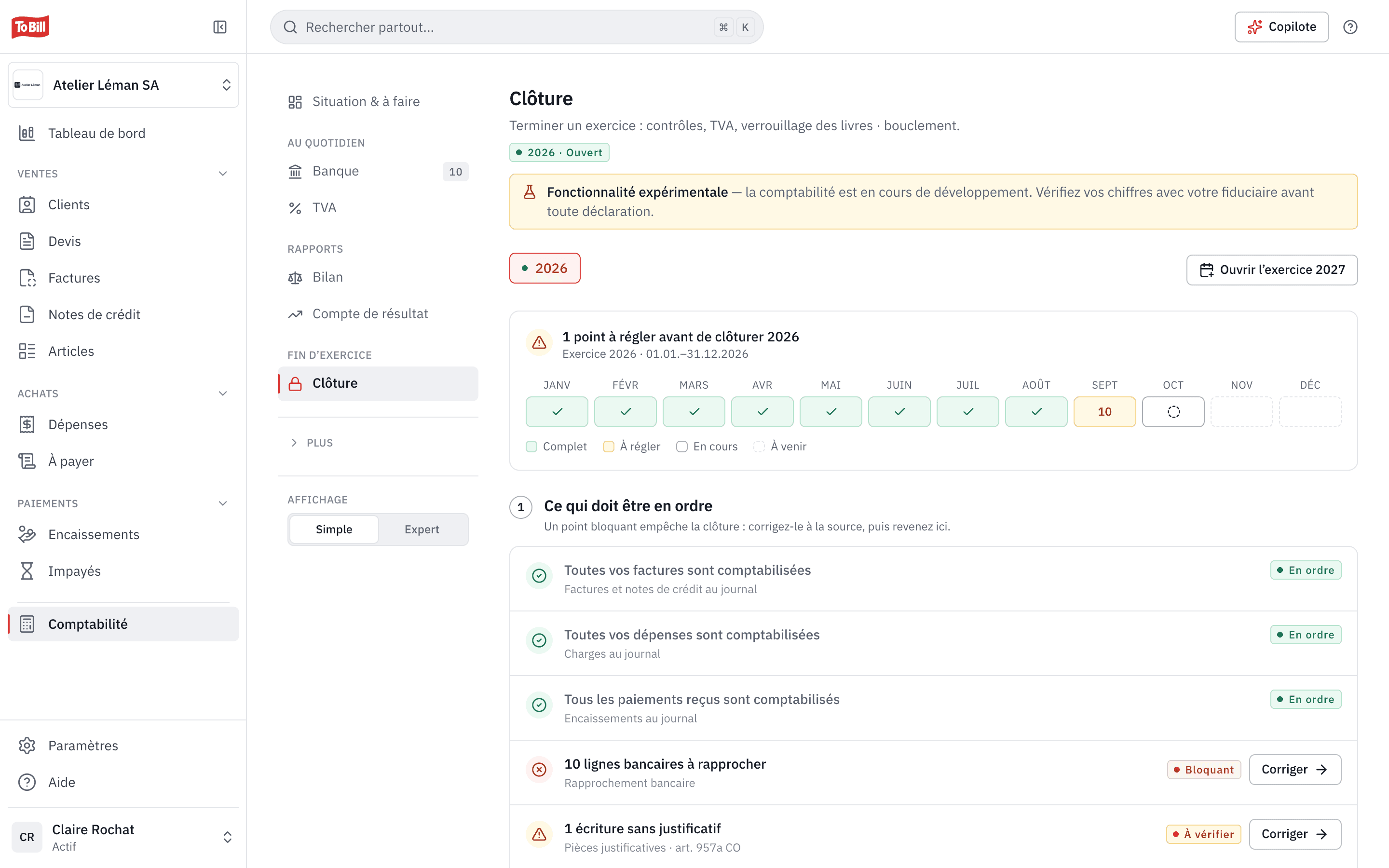Click the ToBill logo
Viewport: 1389px width, 868px height.
pyautogui.click(x=30, y=27)
